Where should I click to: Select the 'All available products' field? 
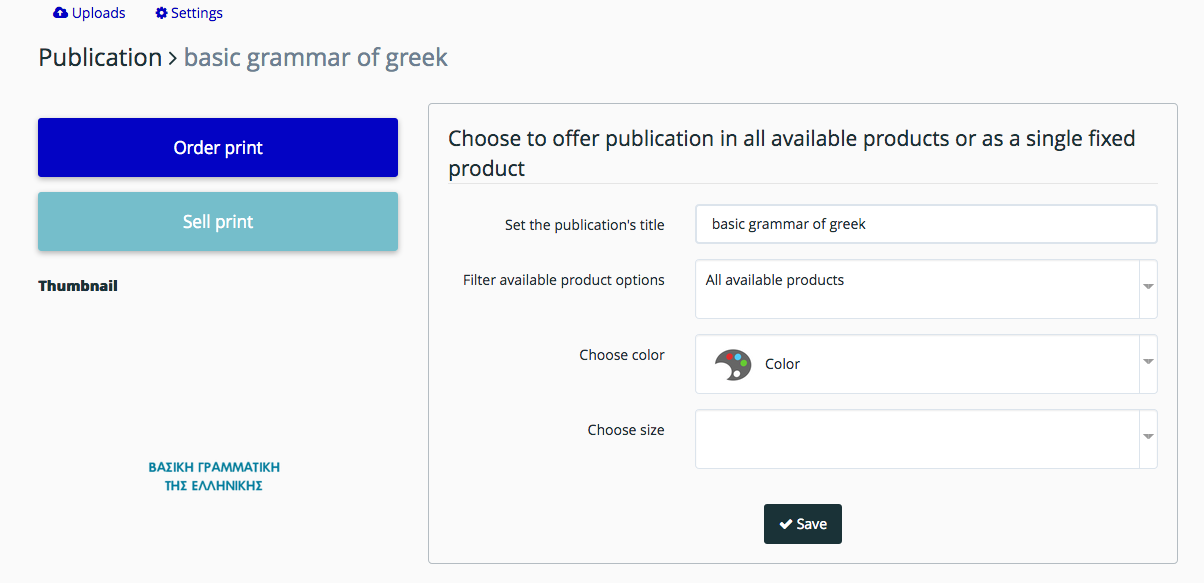tap(917, 288)
